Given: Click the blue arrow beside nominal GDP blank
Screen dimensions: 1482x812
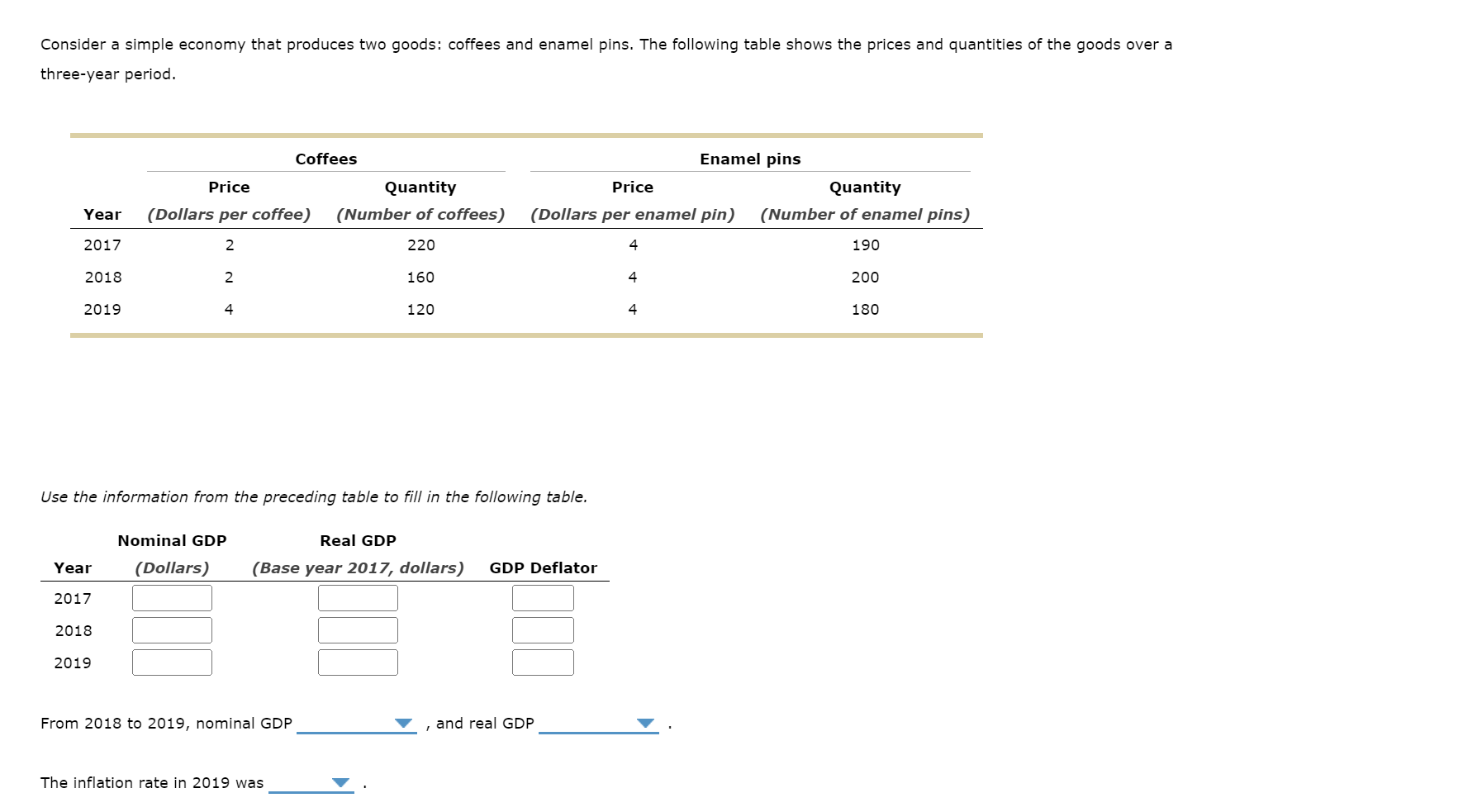Looking at the screenshot, I should pos(402,724).
